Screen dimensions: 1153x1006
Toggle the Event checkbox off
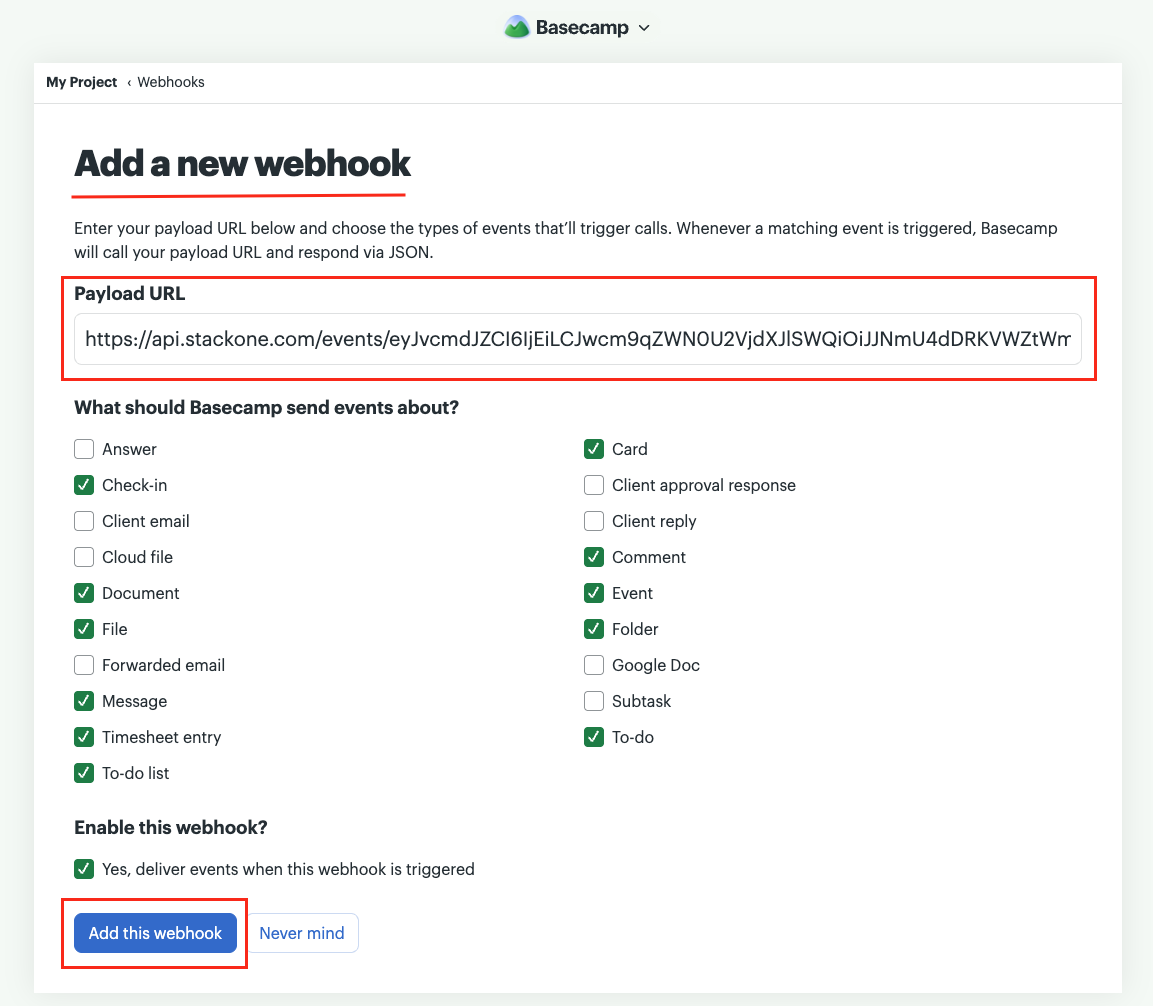594,593
